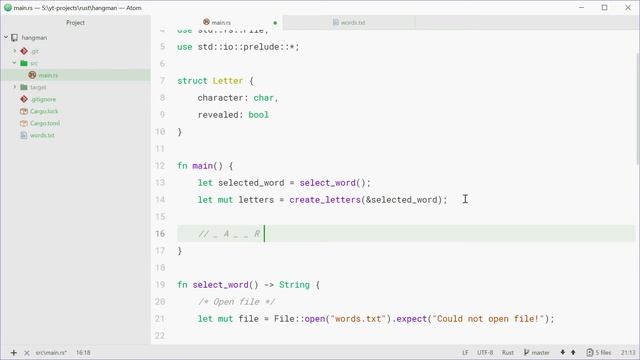The width and height of the screenshot is (640, 360).
Task: Click line number 7 in the gutter
Action: (x=162, y=81)
